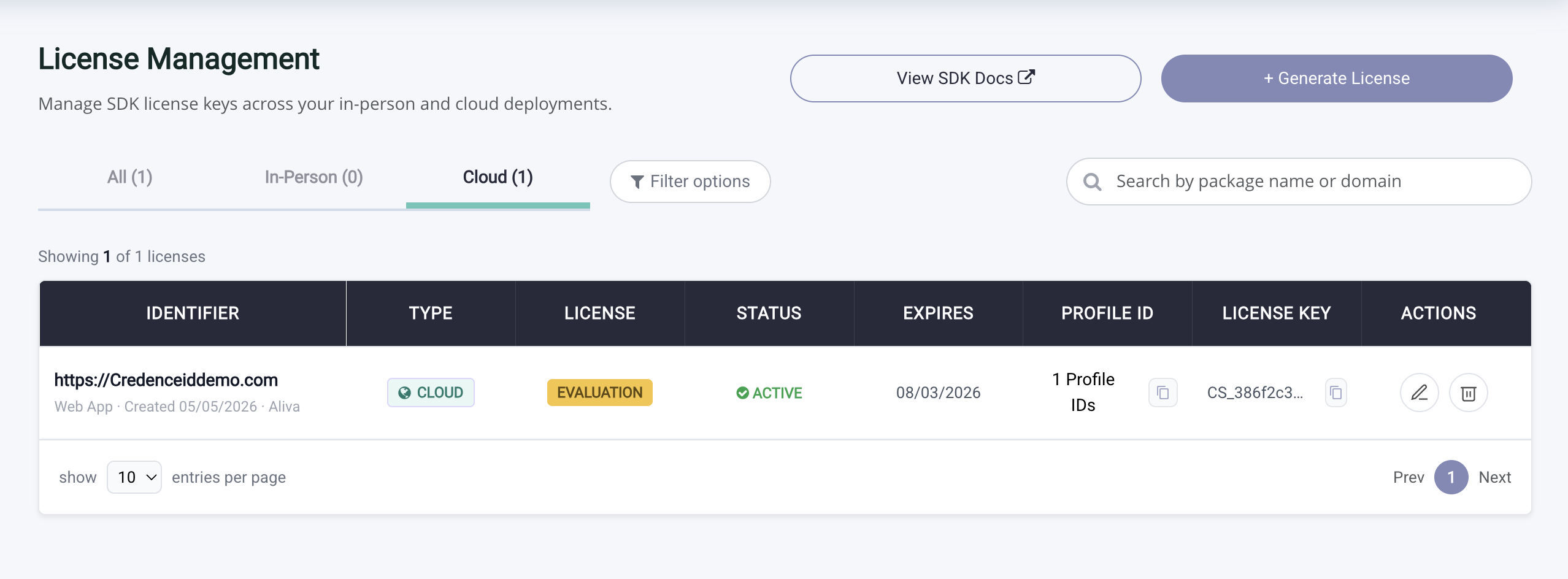Image resolution: width=1568 pixels, height=579 pixels.
Task: Focus the package name search field
Action: tap(1299, 182)
